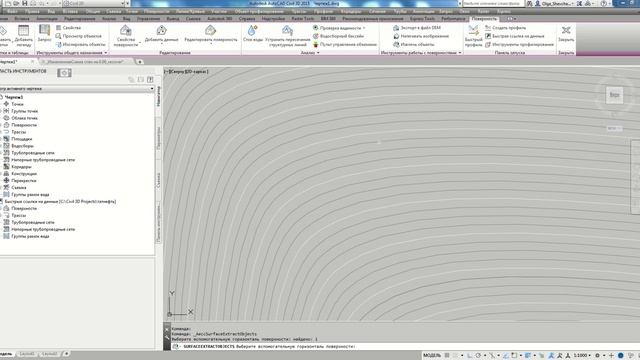The width and height of the screenshot is (640, 360).
Task: Click Object Viewer (Просмотр объектов)
Action: click(78, 36)
